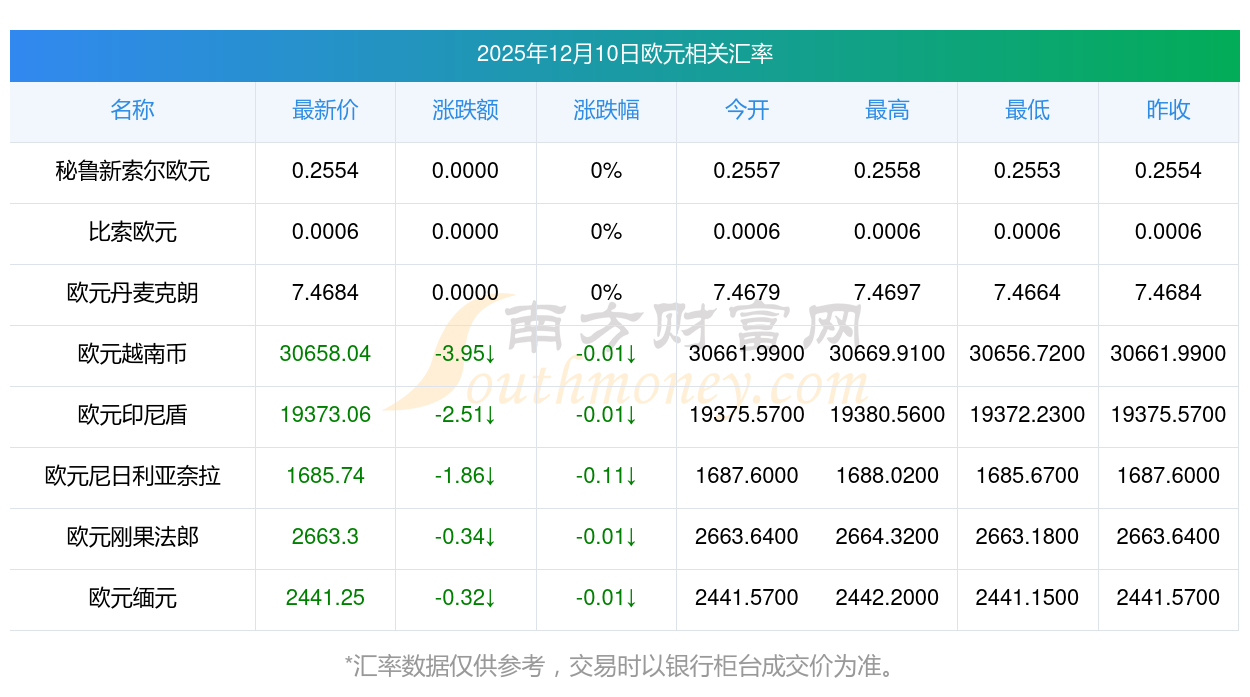Screen dimensions: 1250x697
Task: Click the 欧元越南币 currency name
Action: [x=132, y=354]
